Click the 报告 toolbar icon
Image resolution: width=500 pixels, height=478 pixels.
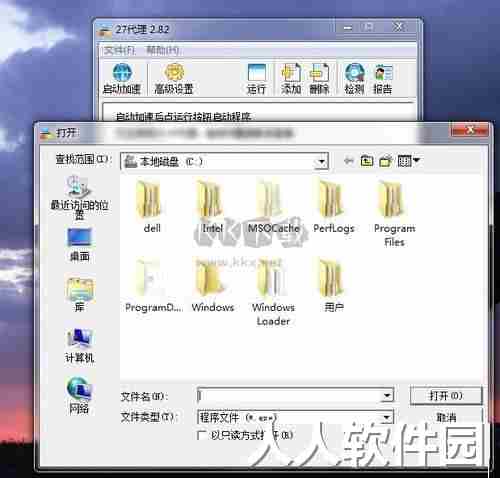tap(383, 79)
